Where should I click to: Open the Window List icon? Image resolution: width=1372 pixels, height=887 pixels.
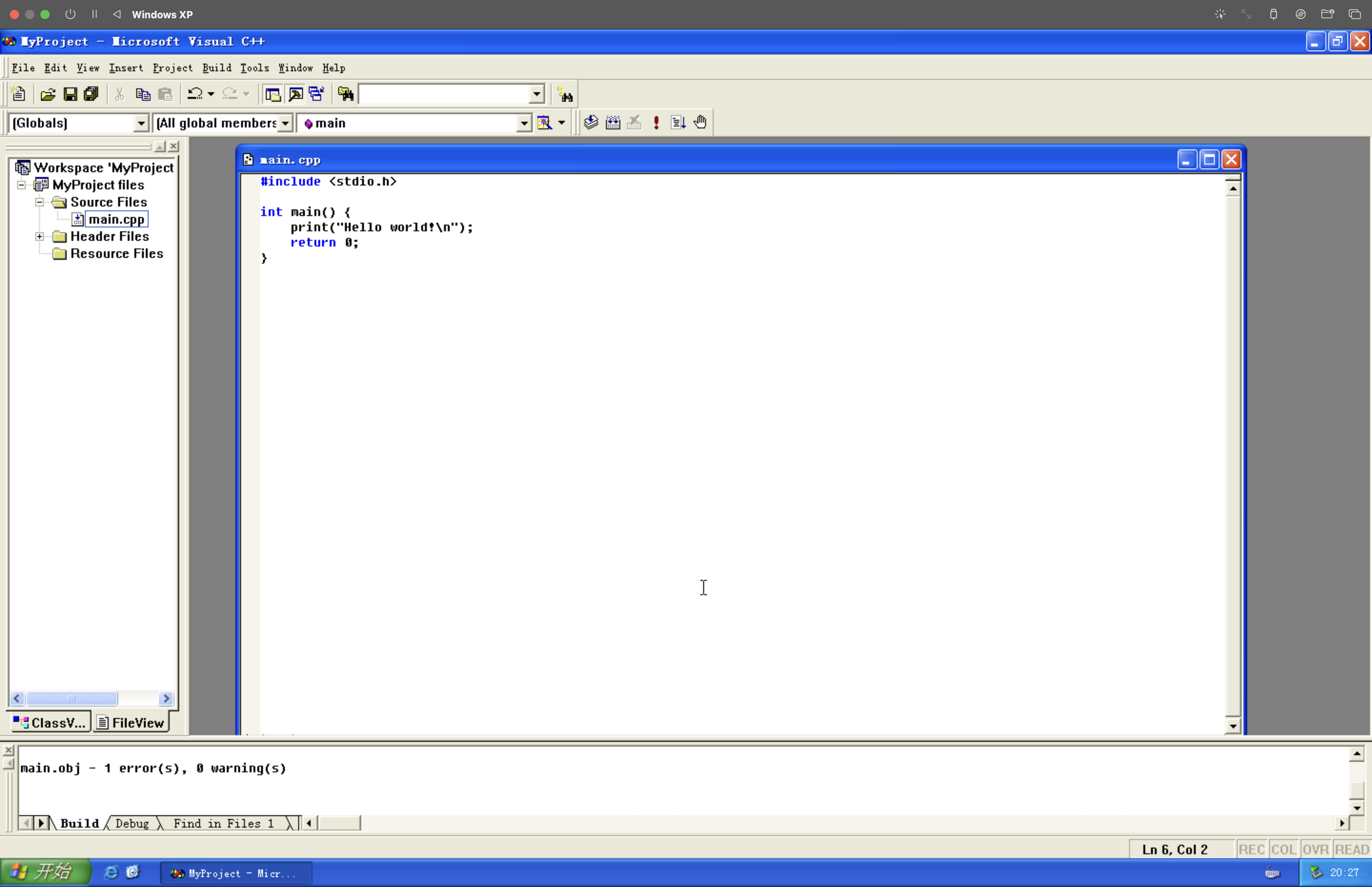316,94
